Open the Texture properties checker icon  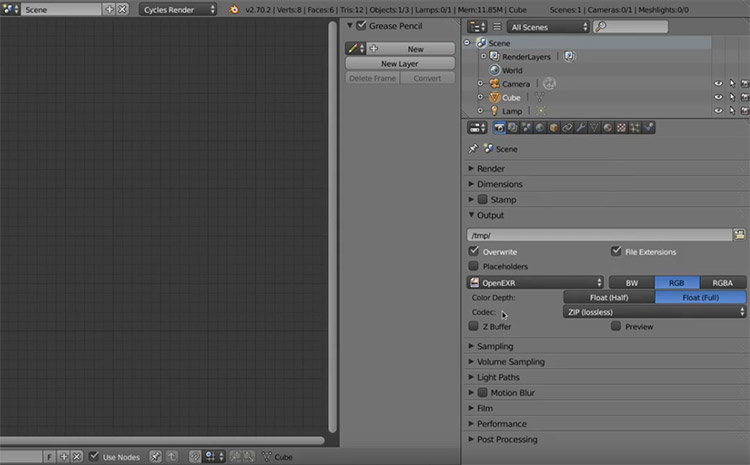coord(621,128)
